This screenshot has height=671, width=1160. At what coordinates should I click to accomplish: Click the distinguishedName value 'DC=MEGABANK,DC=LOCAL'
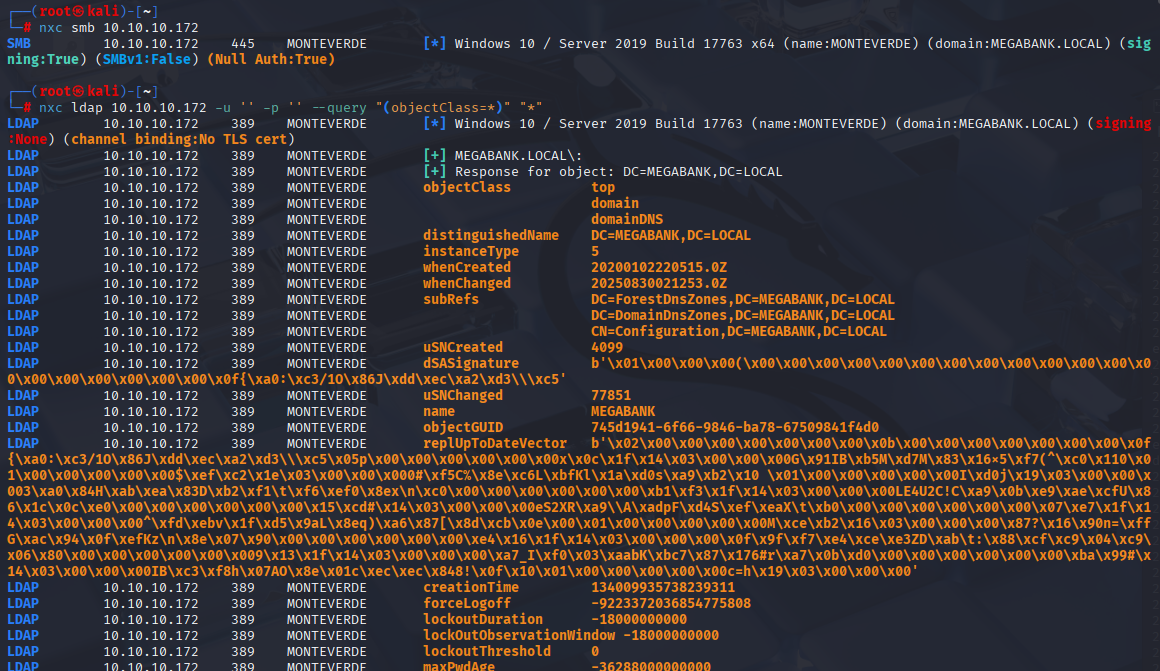coord(670,235)
